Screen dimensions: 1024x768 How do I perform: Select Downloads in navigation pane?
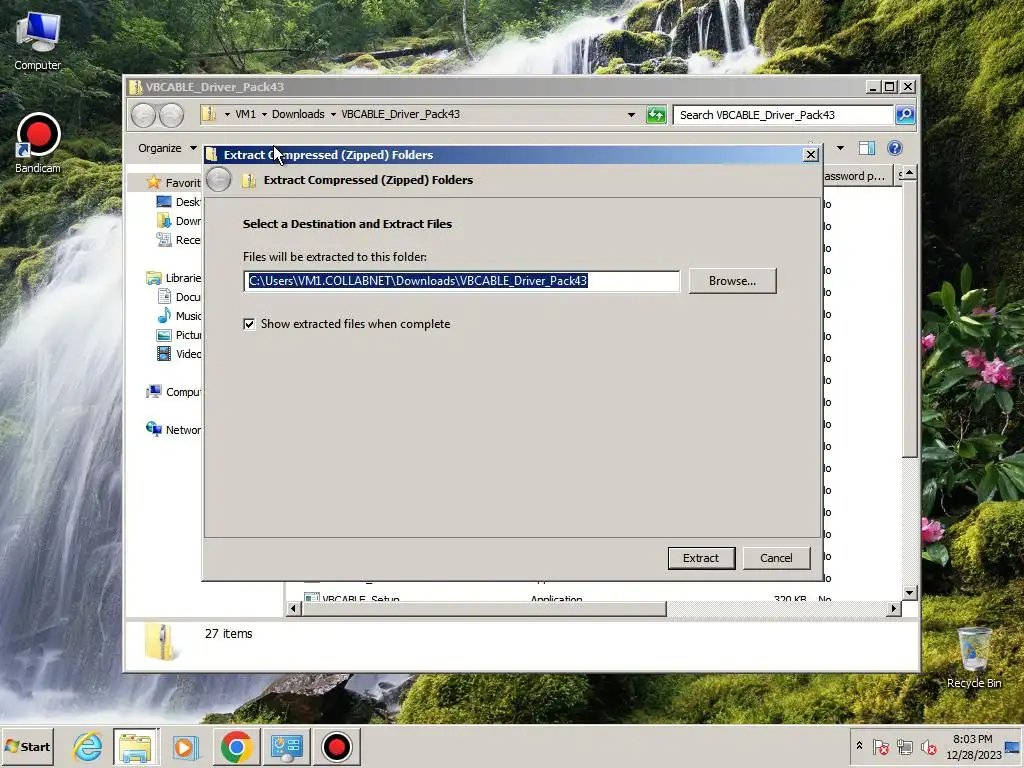(178, 221)
